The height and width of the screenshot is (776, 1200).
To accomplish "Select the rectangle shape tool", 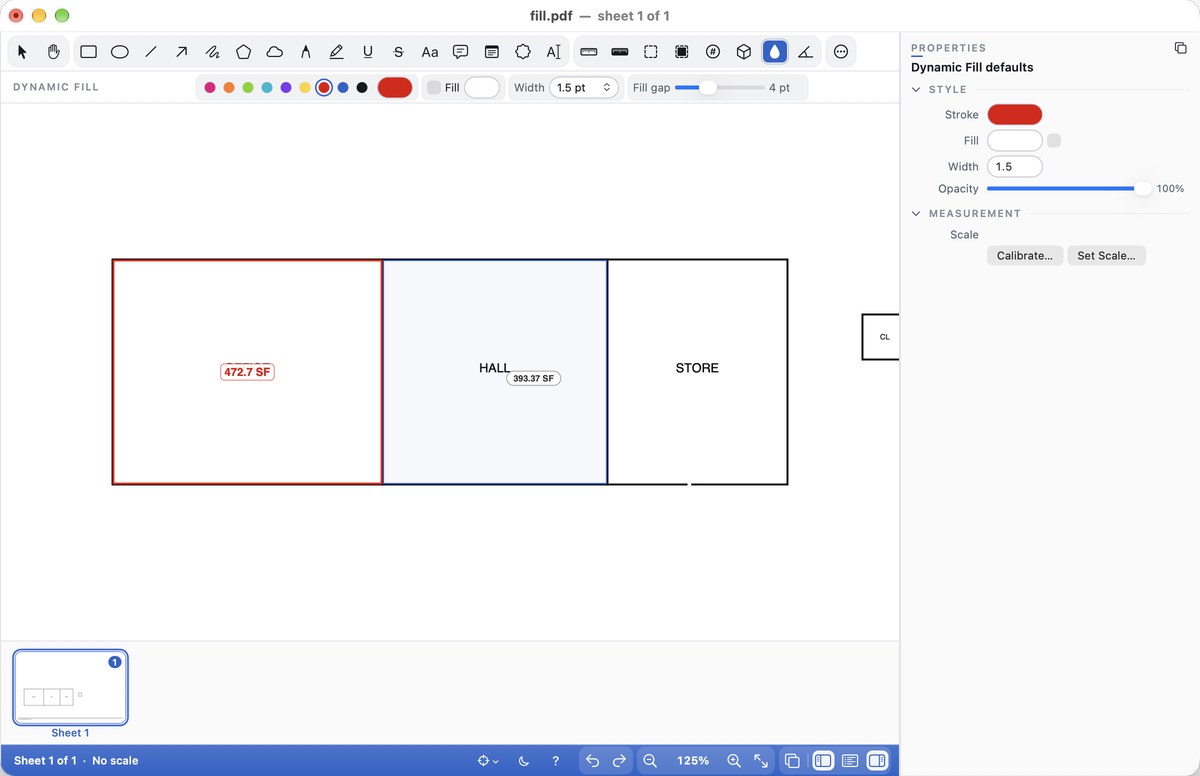I will click(88, 51).
